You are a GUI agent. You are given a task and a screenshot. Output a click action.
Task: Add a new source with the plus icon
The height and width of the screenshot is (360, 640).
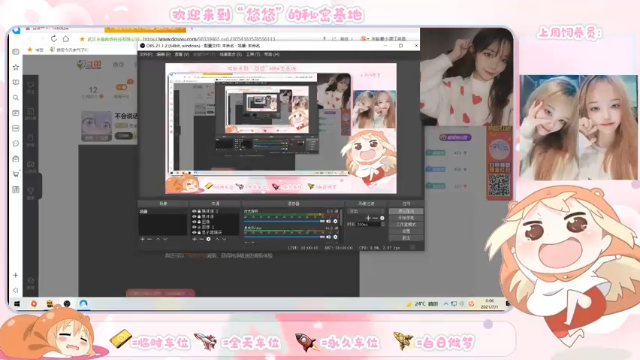194,239
